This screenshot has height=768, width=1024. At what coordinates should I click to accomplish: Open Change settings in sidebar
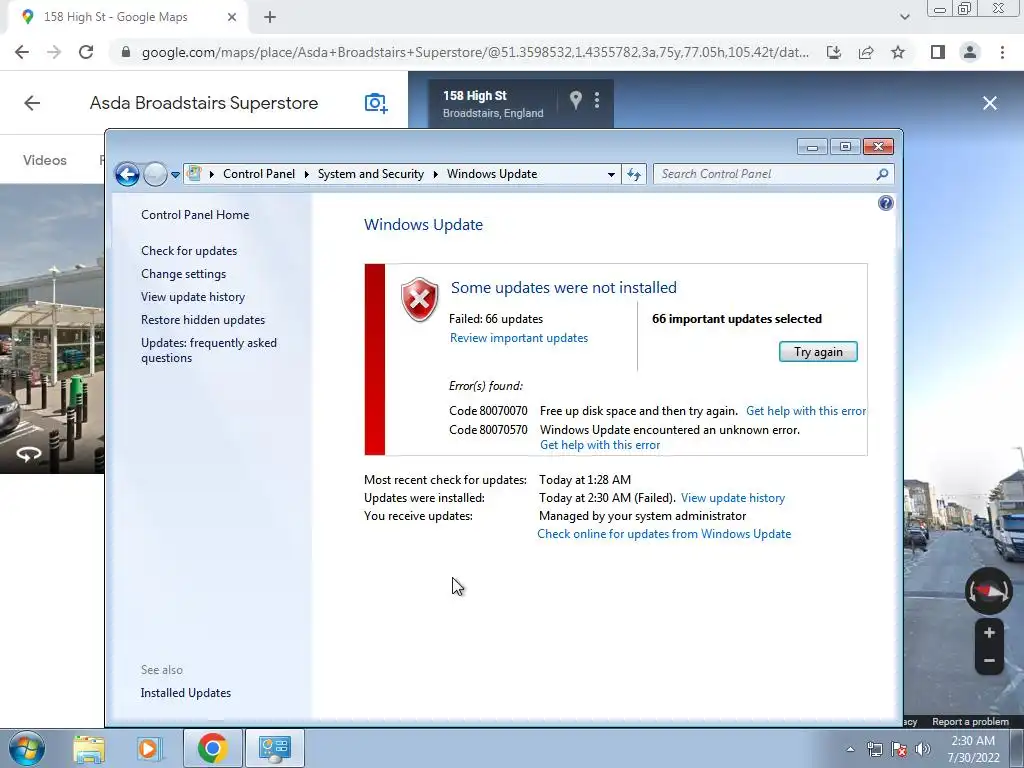click(184, 274)
